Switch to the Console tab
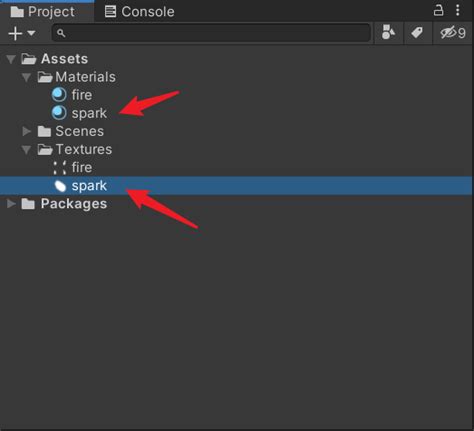This screenshot has width=474, height=431. click(139, 12)
